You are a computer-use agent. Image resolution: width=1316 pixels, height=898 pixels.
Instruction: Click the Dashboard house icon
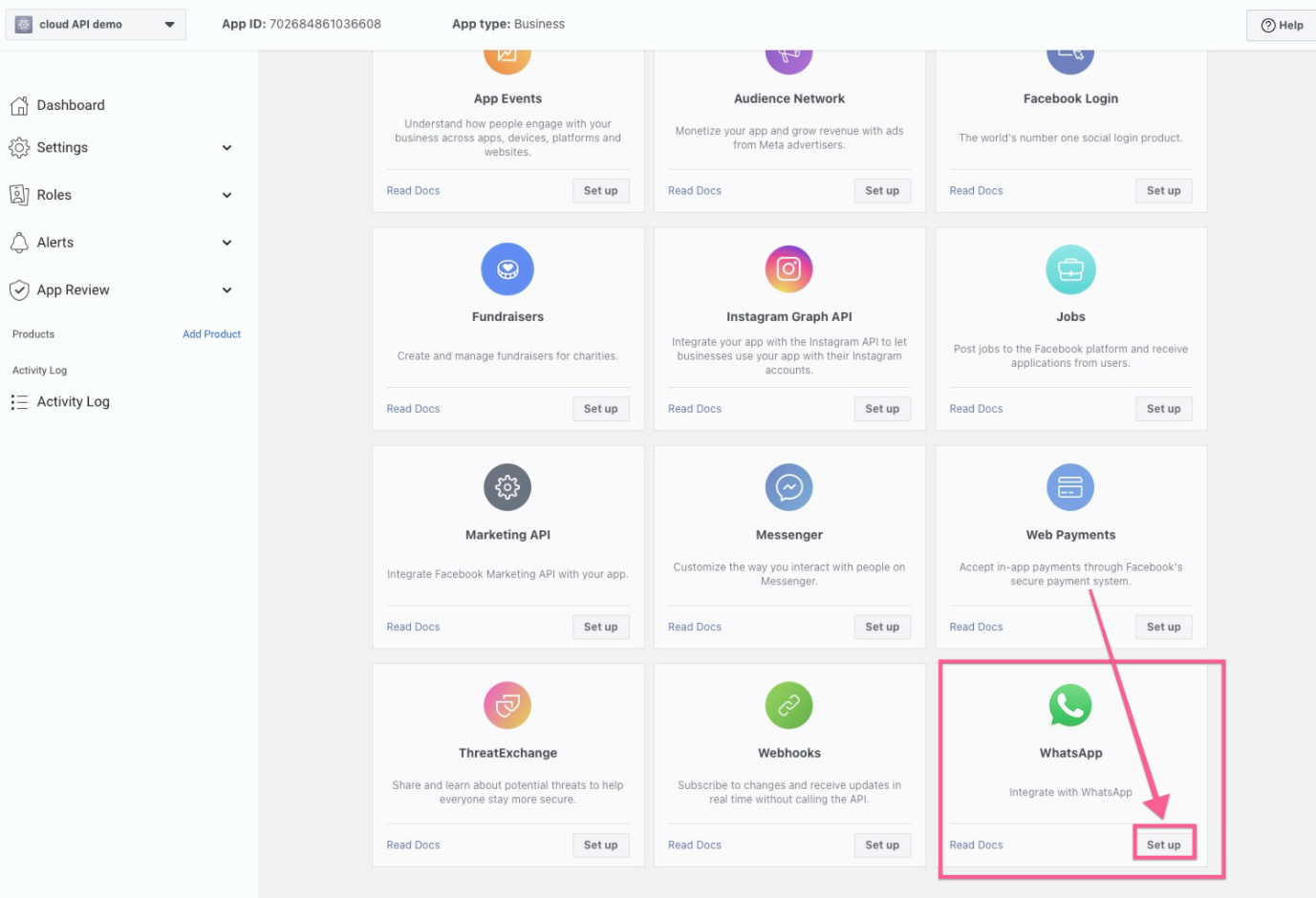coord(19,105)
